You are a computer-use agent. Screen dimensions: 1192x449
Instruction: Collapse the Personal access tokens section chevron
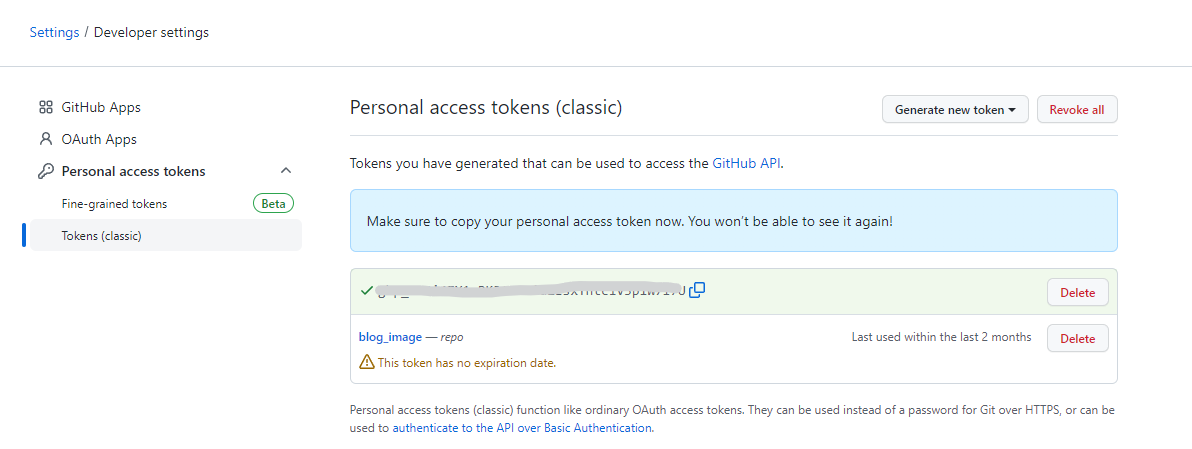[286, 171]
